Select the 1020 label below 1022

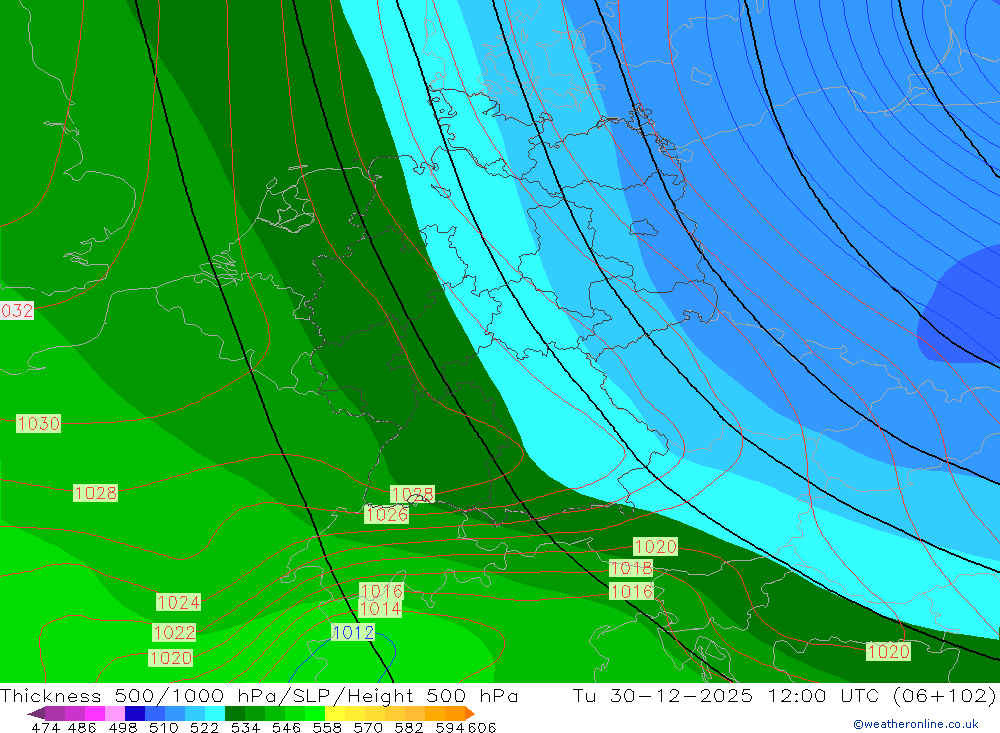170,658
